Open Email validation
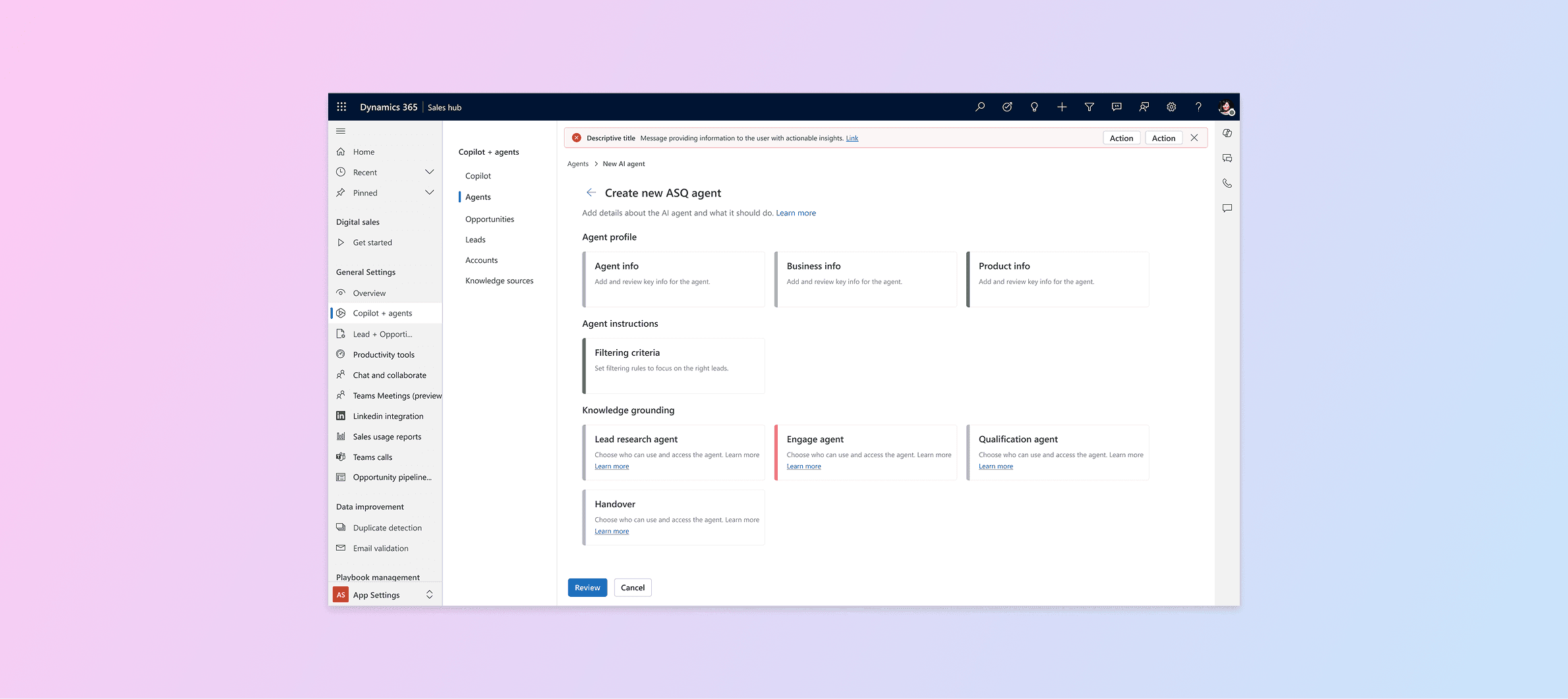This screenshot has height=699, width=1568. point(386,548)
